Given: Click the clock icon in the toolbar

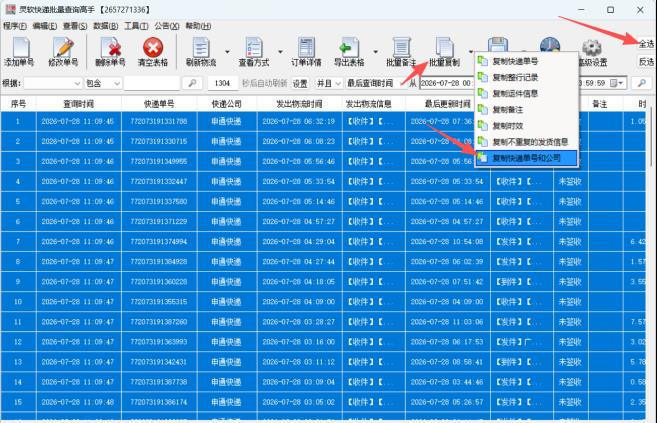Looking at the screenshot, I should coord(550,44).
